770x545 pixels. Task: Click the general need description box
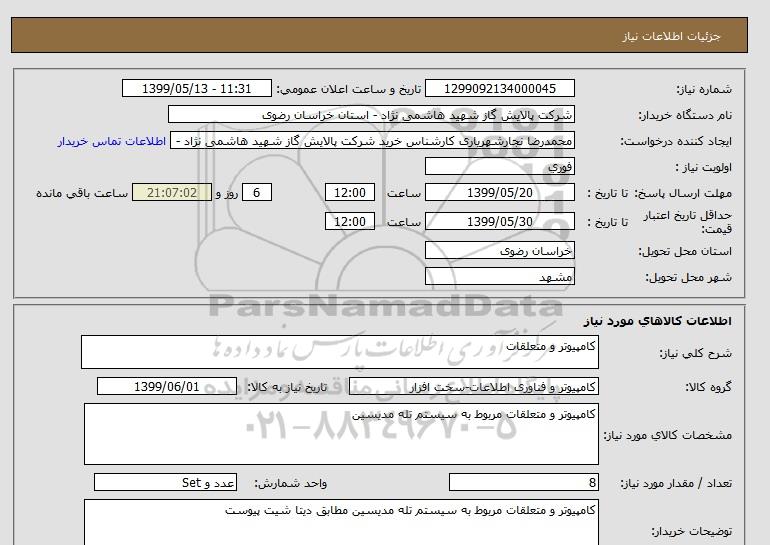click(340, 352)
